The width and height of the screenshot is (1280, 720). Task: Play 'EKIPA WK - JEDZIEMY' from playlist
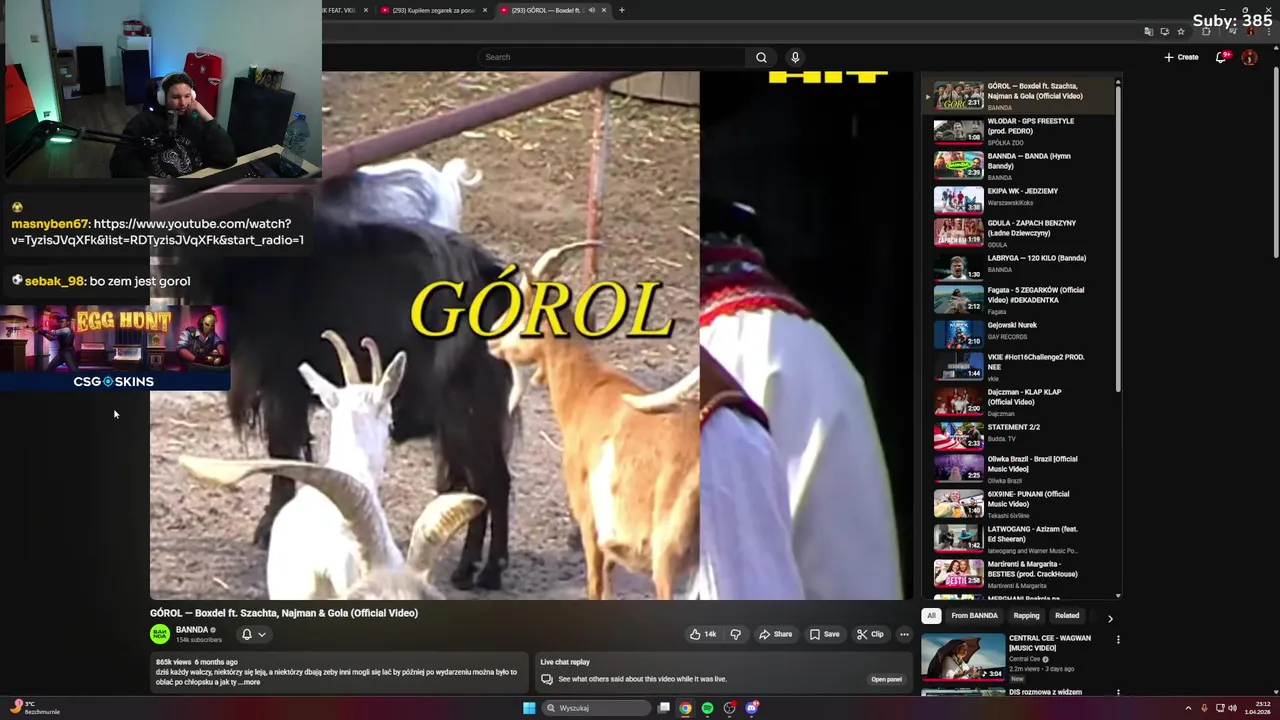pyautogui.click(x=1020, y=200)
